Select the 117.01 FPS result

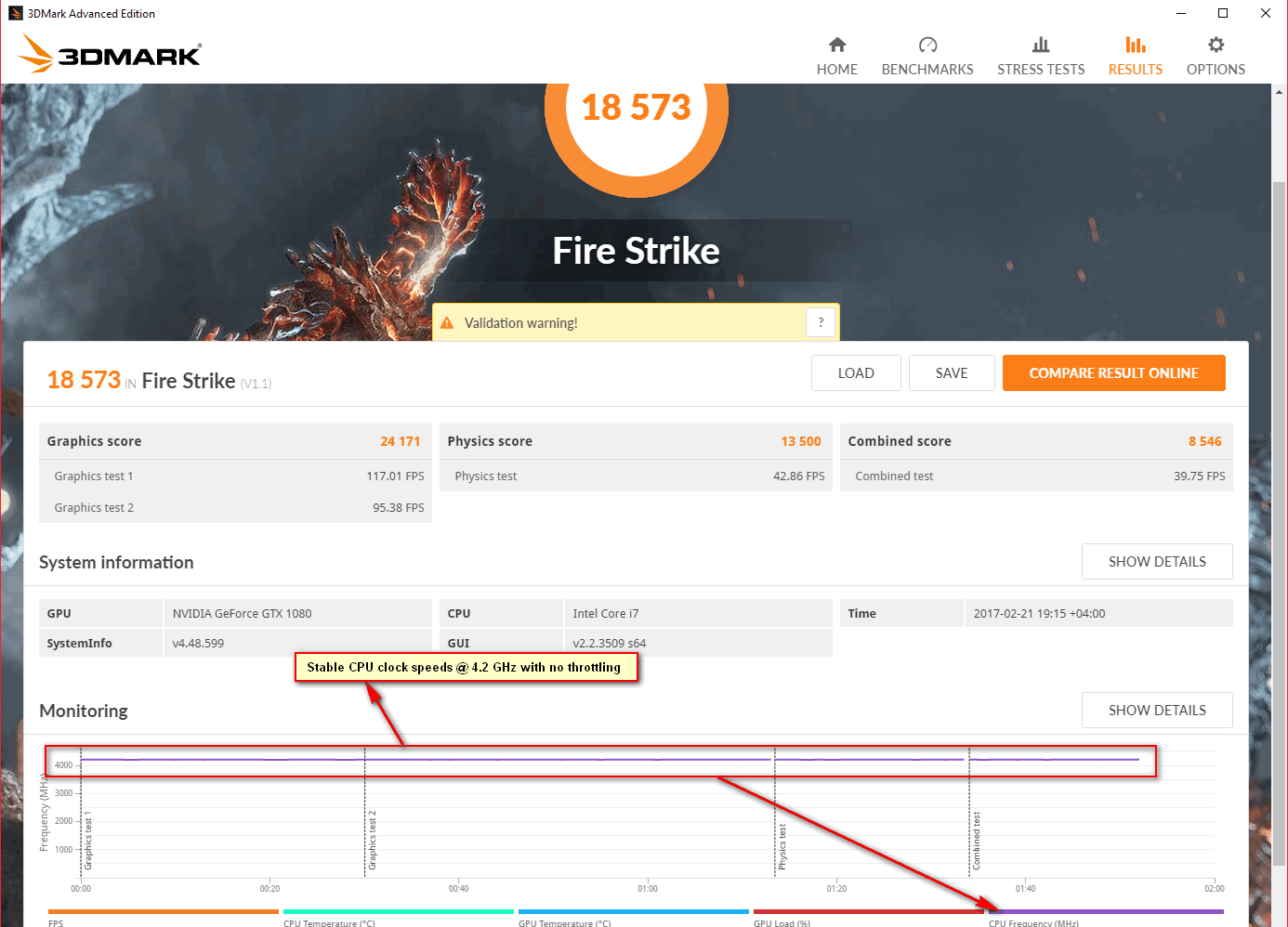[395, 477]
